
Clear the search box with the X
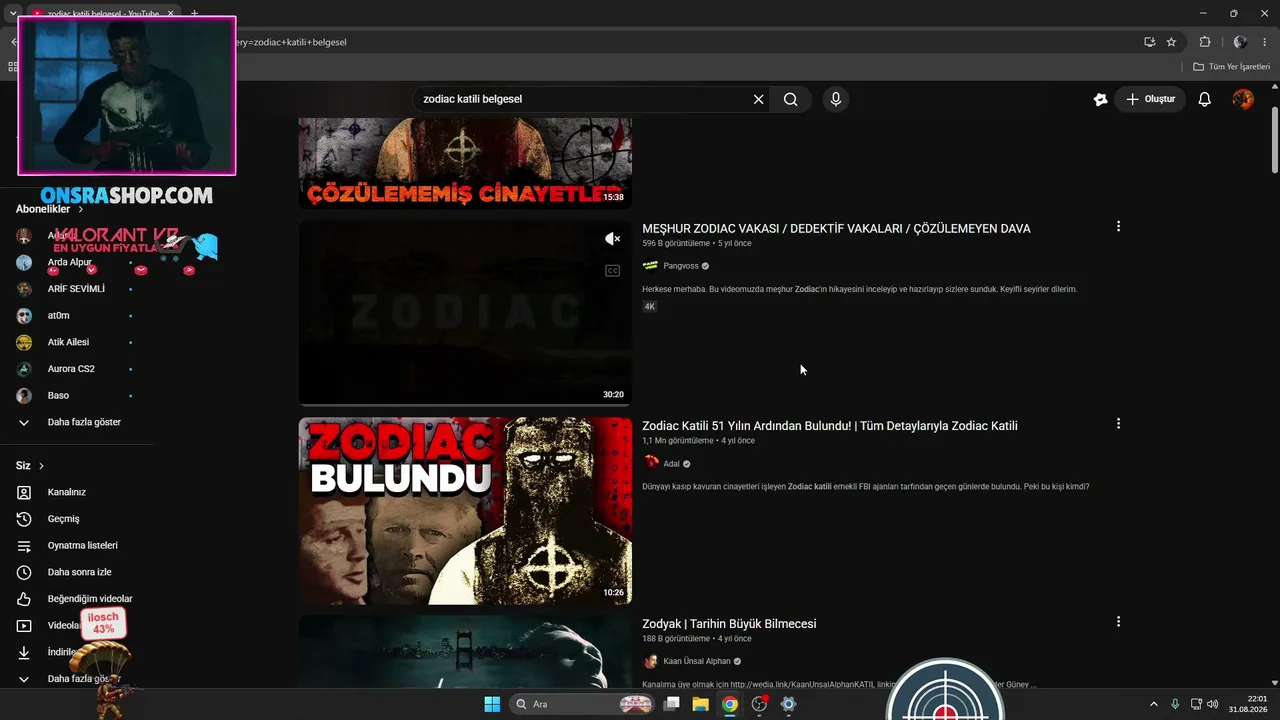[x=758, y=99]
